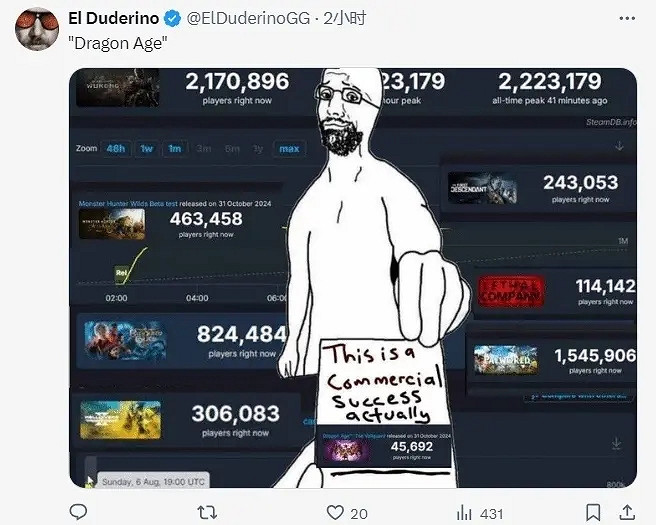Screen dimensions: 656x525
Task: Open El Duderino profile avatar
Action: pos(37,29)
